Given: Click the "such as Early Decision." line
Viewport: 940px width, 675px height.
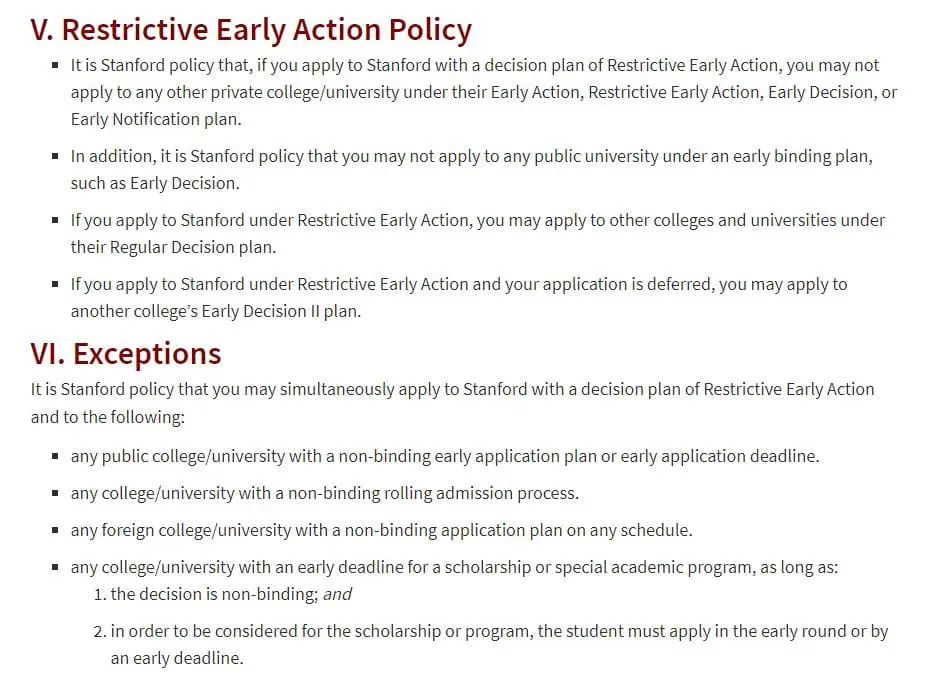Looking at the screenshot, I should pyautogui.click(x=155, y=184).
